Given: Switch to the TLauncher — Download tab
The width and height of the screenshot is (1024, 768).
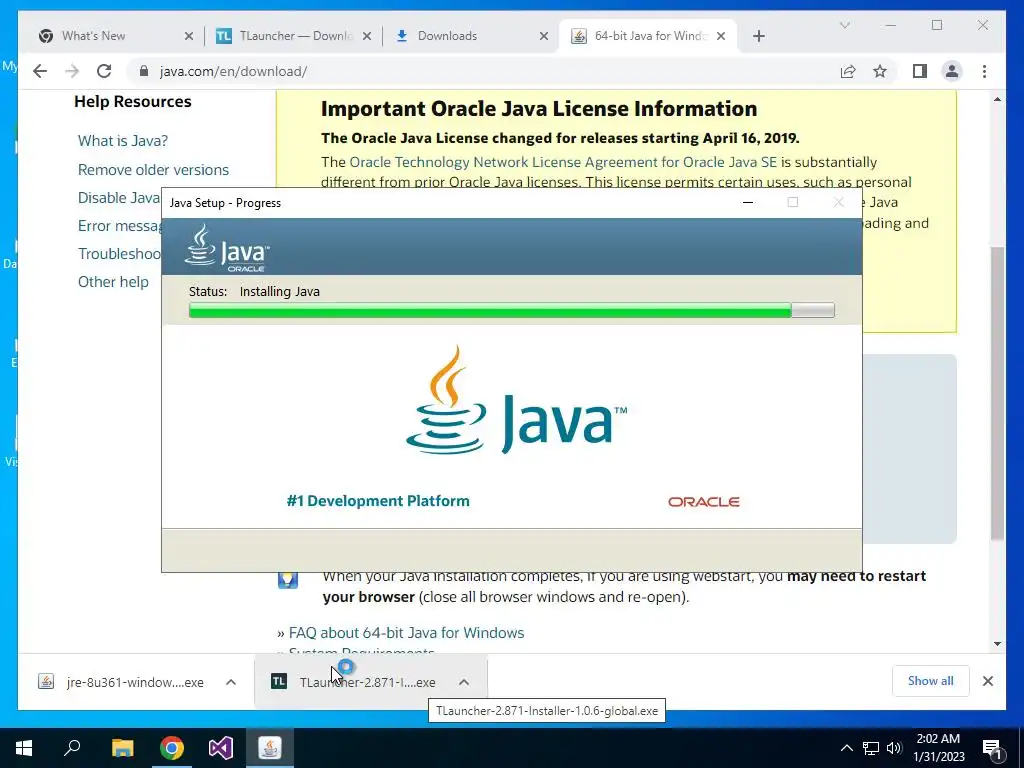Looking at the screenshot, I should point(296,36).
